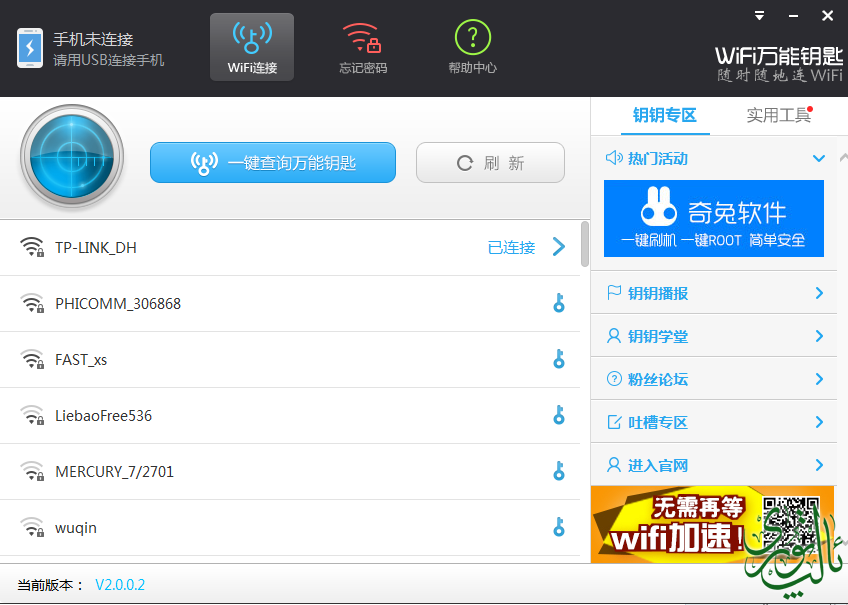Viewport: 848px width, 605px height.
Task: Click the 已连接 status link
Action: (511, 248)
